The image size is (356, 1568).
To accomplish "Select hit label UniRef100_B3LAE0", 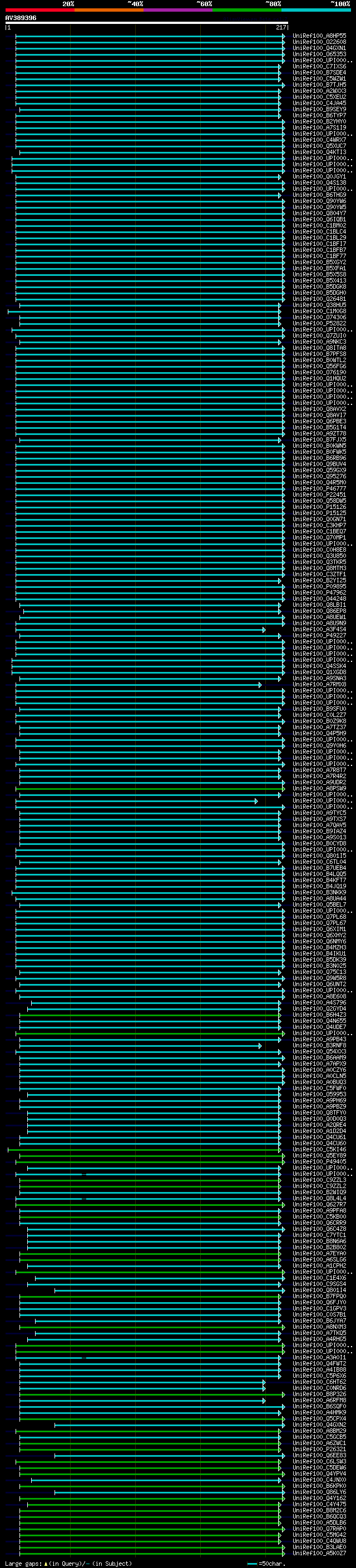I will (319, 1547).
